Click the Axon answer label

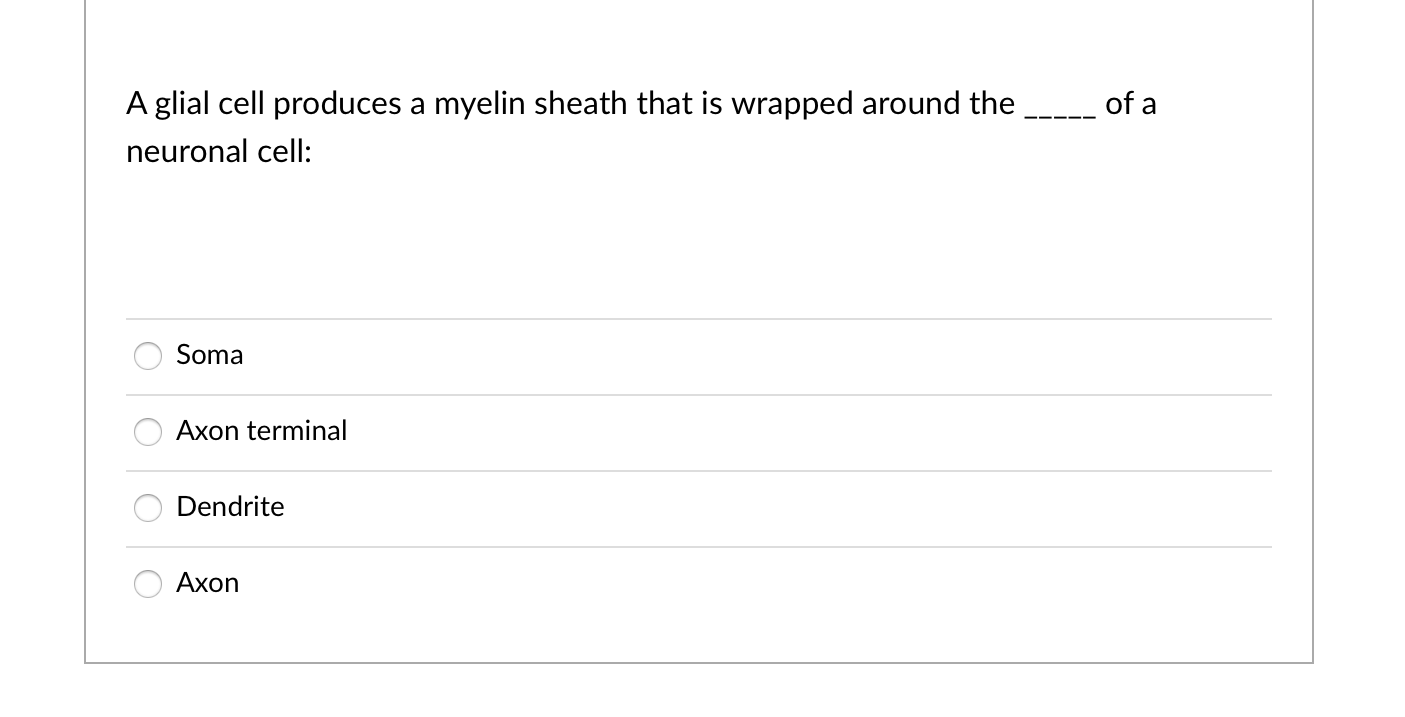207,583
